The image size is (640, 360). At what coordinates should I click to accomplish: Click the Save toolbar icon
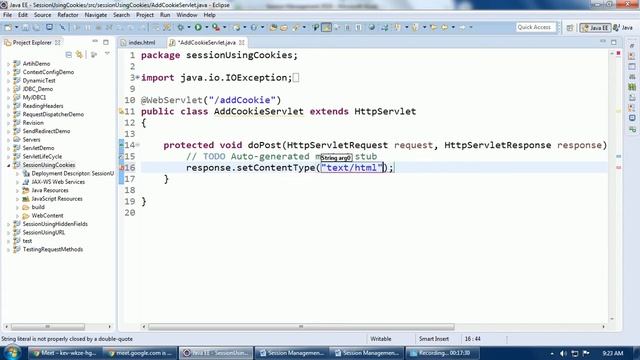25,27
